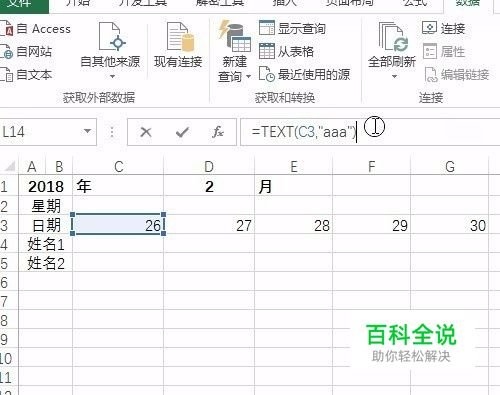Click cell C1 with 年
The width and height of the screenshot is (500, 395).
click(118, 186)
